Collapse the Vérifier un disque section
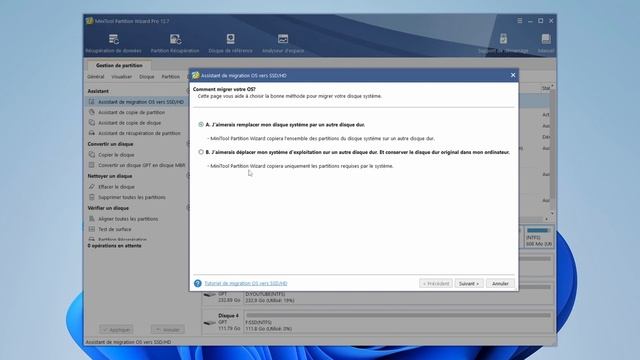 188,208
